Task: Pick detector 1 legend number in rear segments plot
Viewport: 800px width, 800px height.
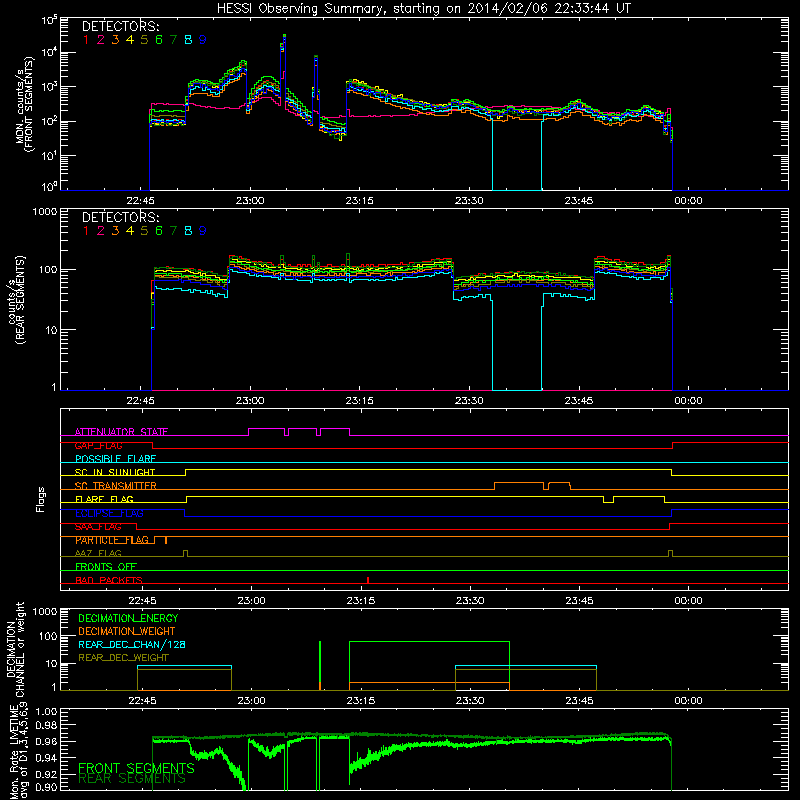Action: point(86,231)
